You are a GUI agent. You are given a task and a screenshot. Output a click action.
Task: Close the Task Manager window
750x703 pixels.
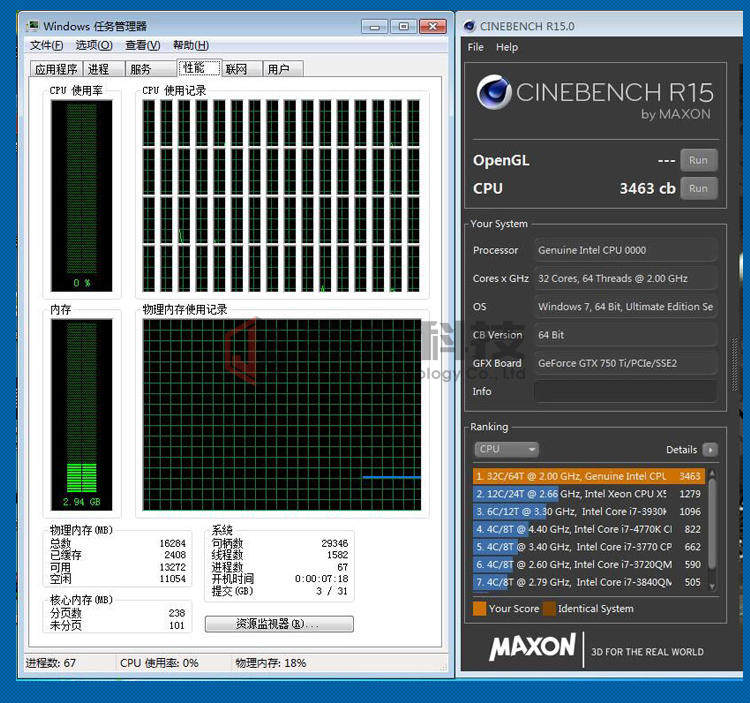click(433, 27)
